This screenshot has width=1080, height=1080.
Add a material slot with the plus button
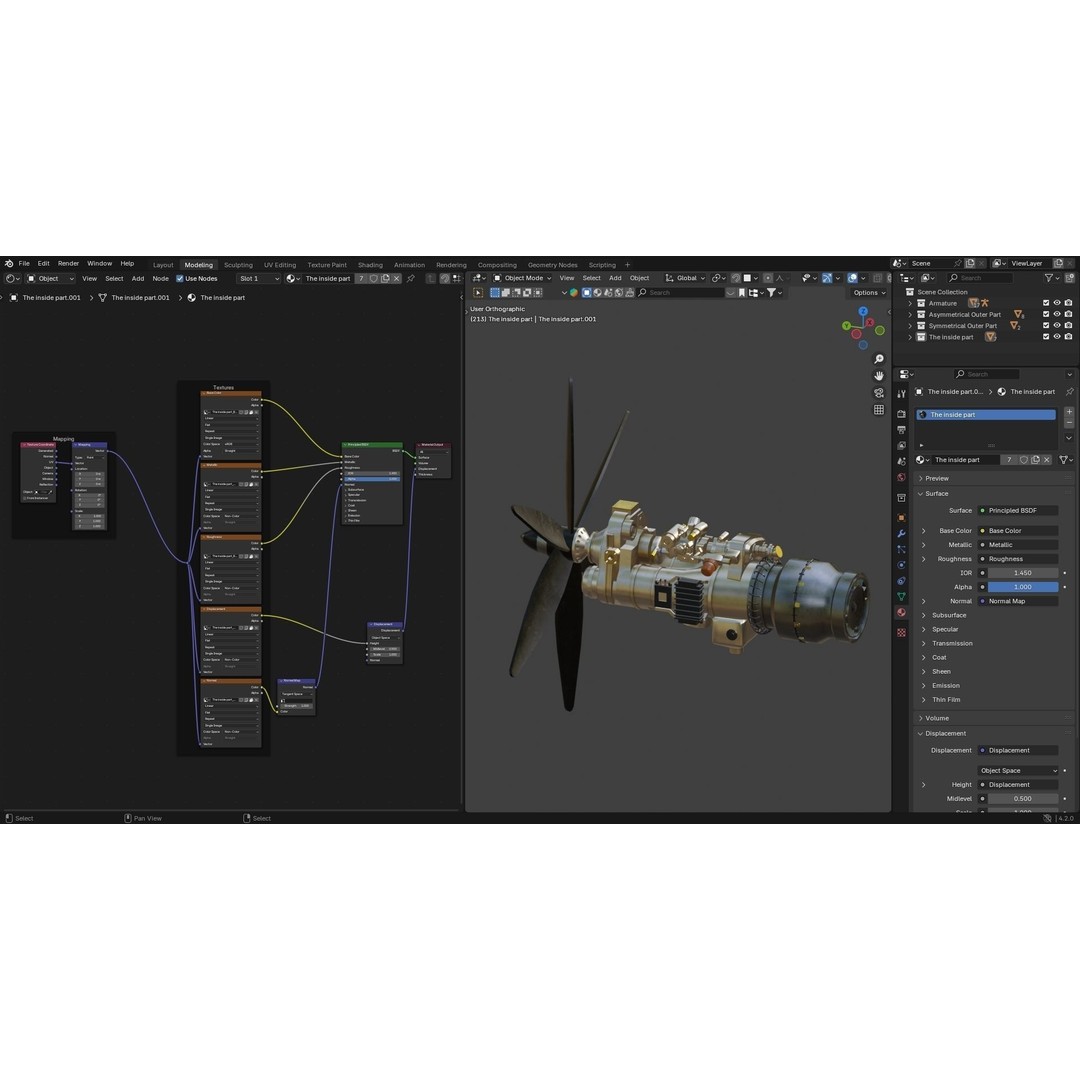1069,411
